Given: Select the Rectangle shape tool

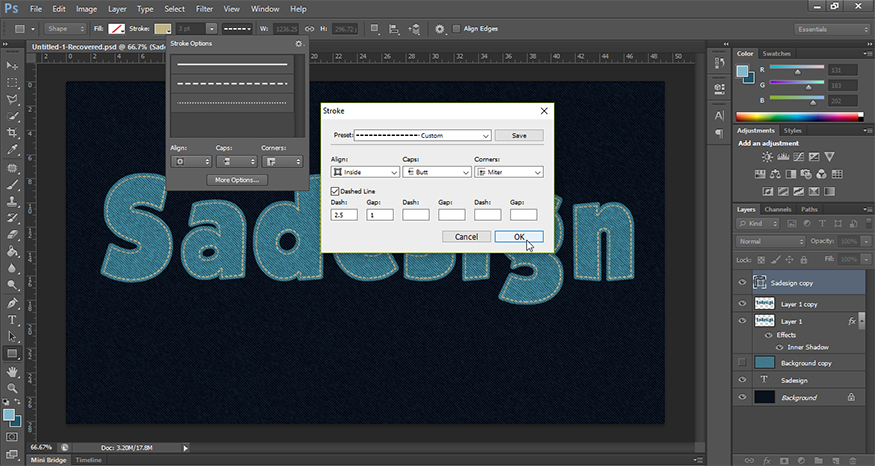Looking at the screenshot, I should point(12,353).
